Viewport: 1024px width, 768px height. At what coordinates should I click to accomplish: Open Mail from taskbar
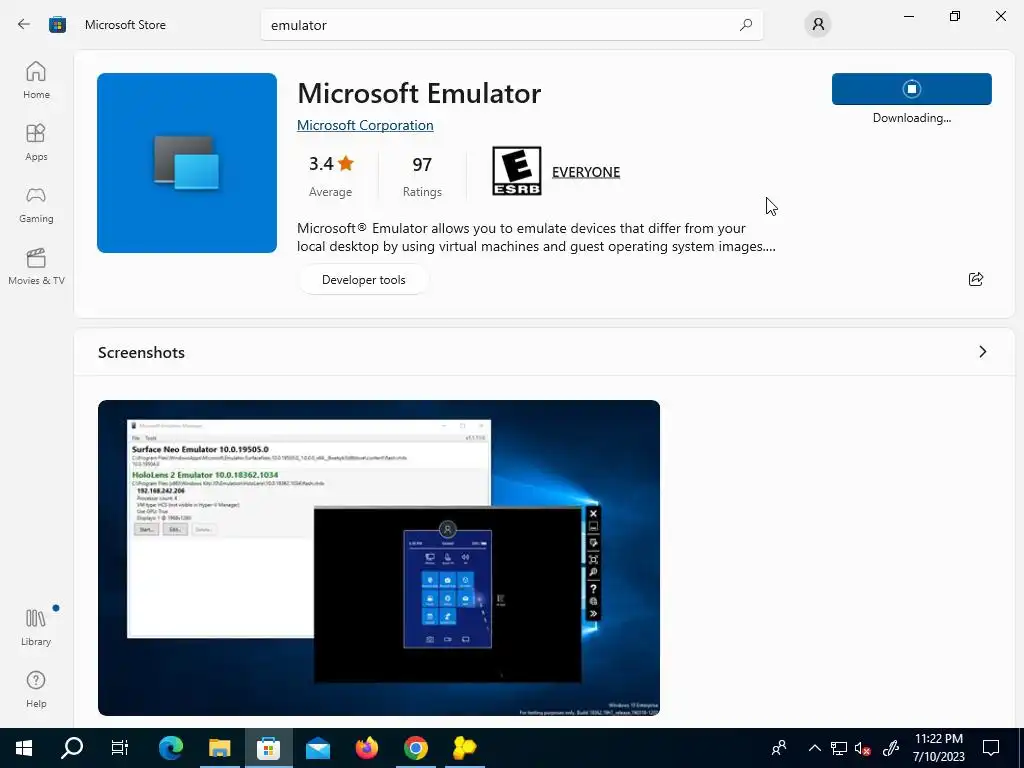(317, 748)
